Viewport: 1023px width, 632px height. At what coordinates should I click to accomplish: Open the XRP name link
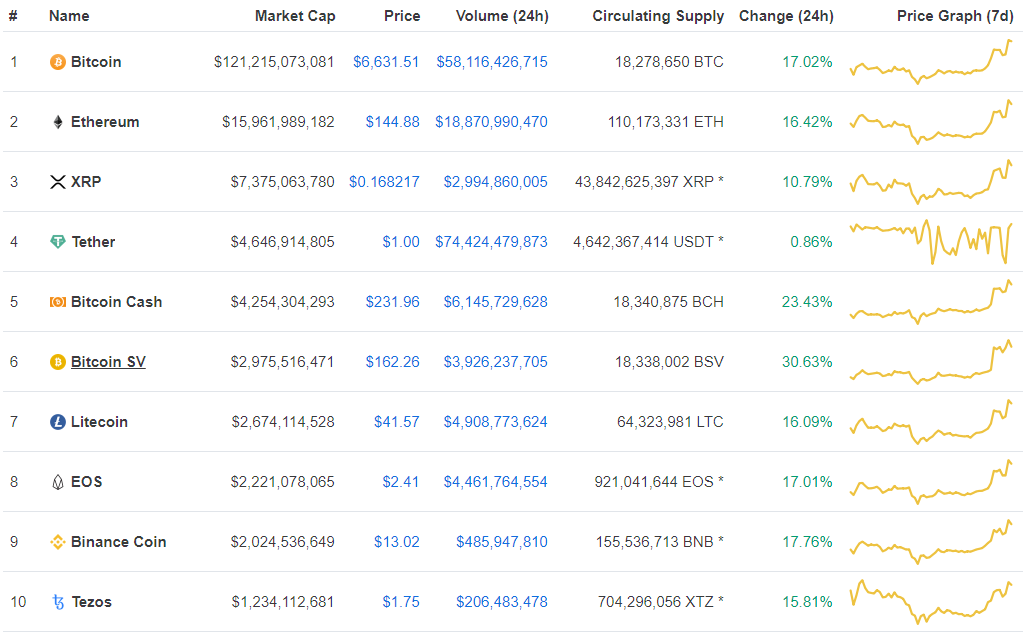tap(86, 182)
